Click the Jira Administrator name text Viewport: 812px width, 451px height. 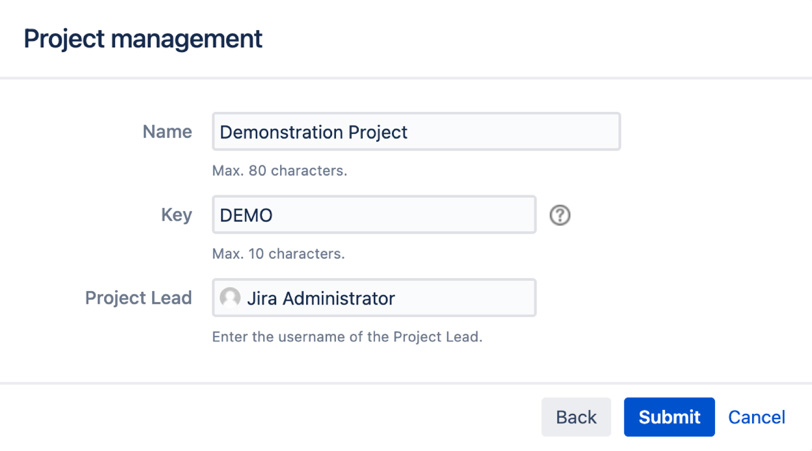click(321, 298)
